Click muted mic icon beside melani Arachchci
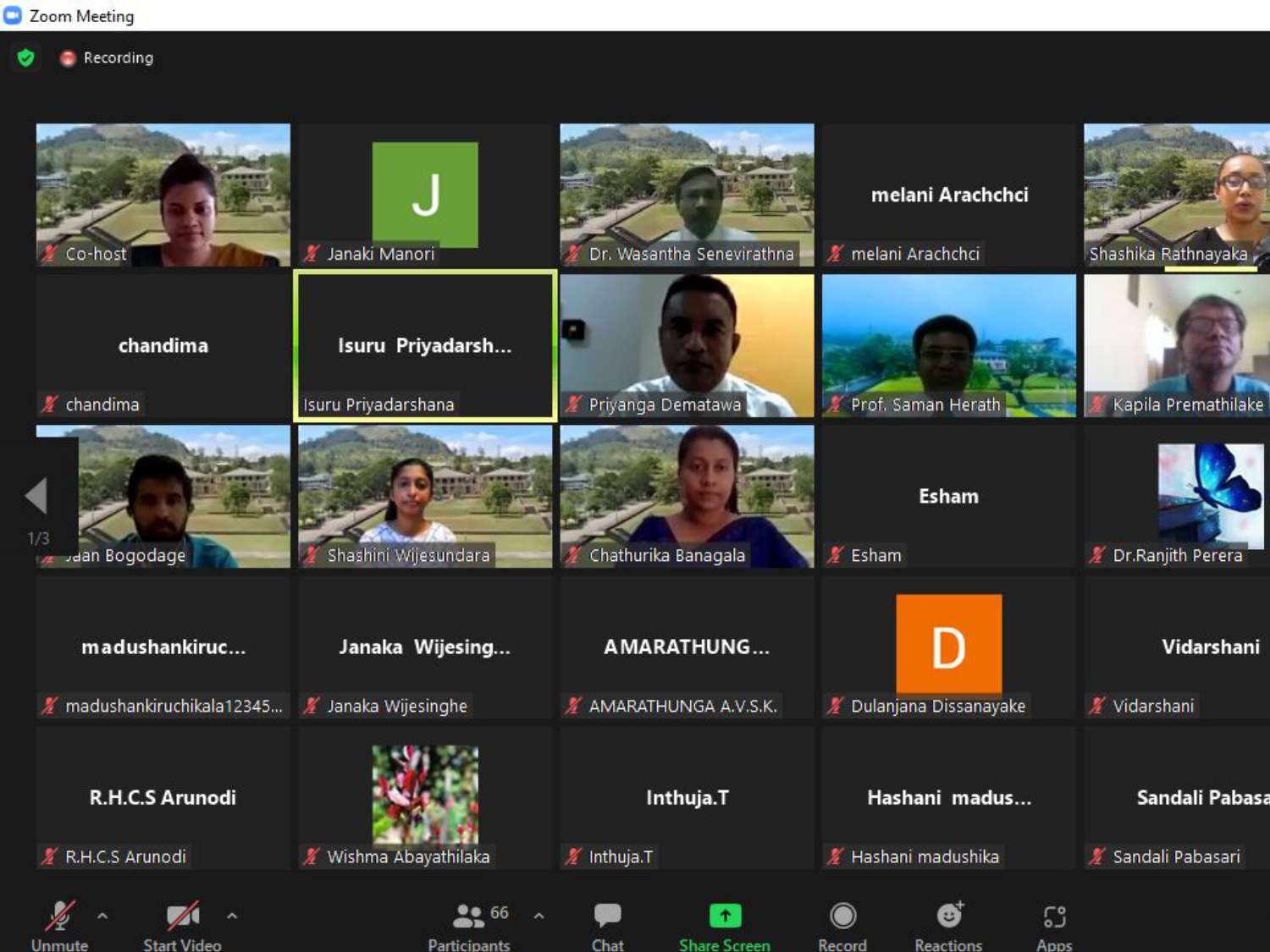This screenshot has height=952, width=1270. (836, 254)
